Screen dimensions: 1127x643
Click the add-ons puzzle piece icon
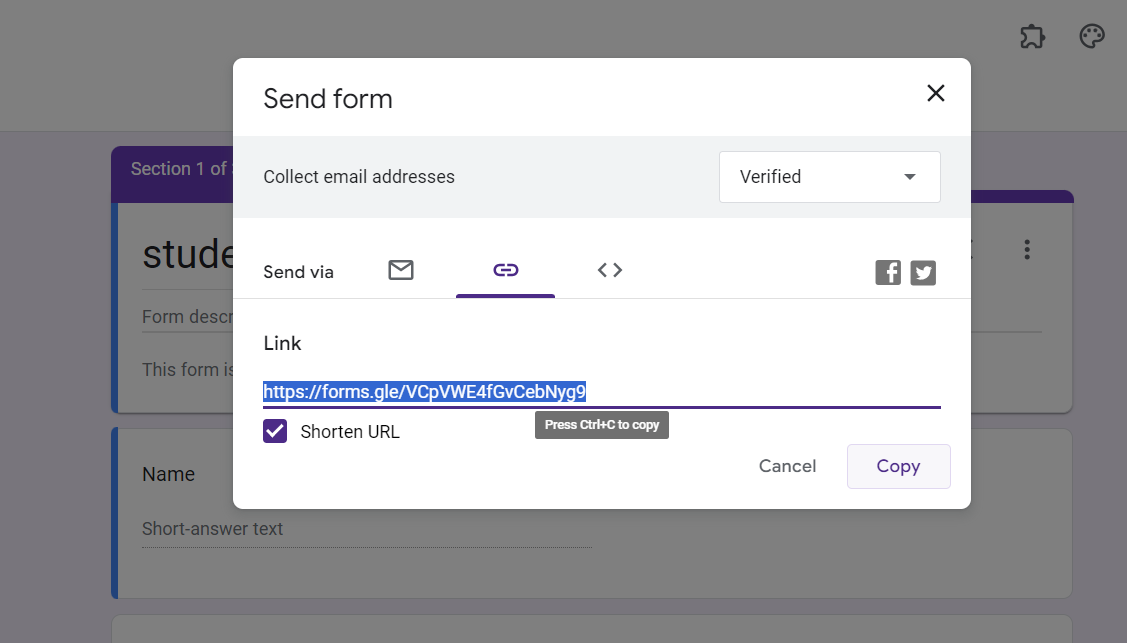(x=1032, y=37)
